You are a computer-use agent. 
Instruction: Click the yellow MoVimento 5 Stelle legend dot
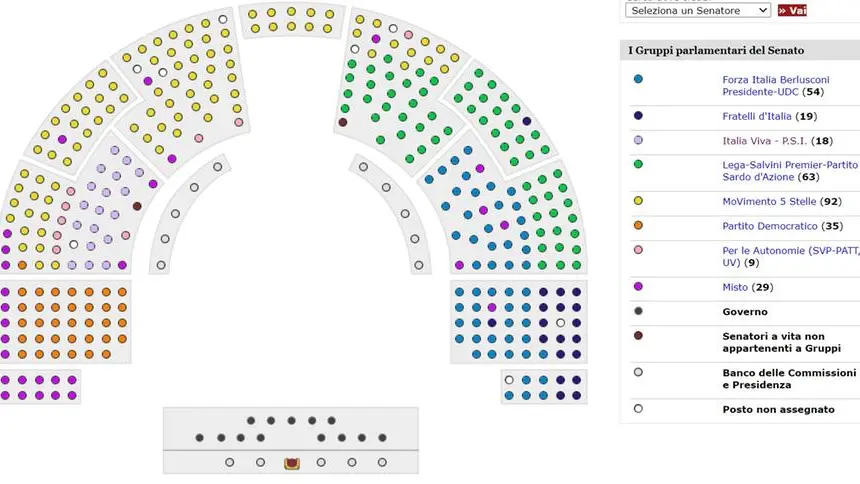click(x=638, y=201)
